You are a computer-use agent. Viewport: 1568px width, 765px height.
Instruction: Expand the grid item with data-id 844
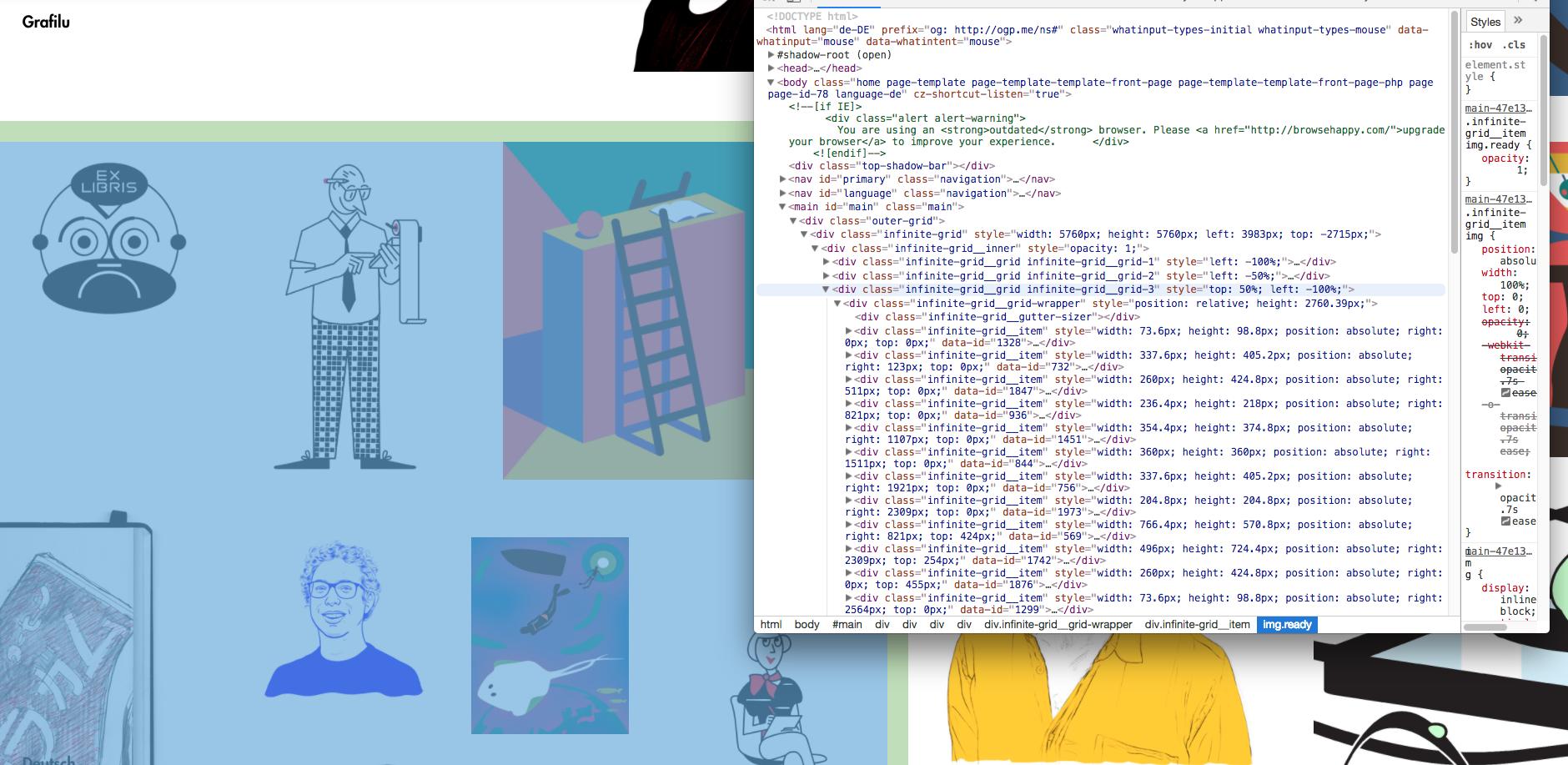pos(849,452)
